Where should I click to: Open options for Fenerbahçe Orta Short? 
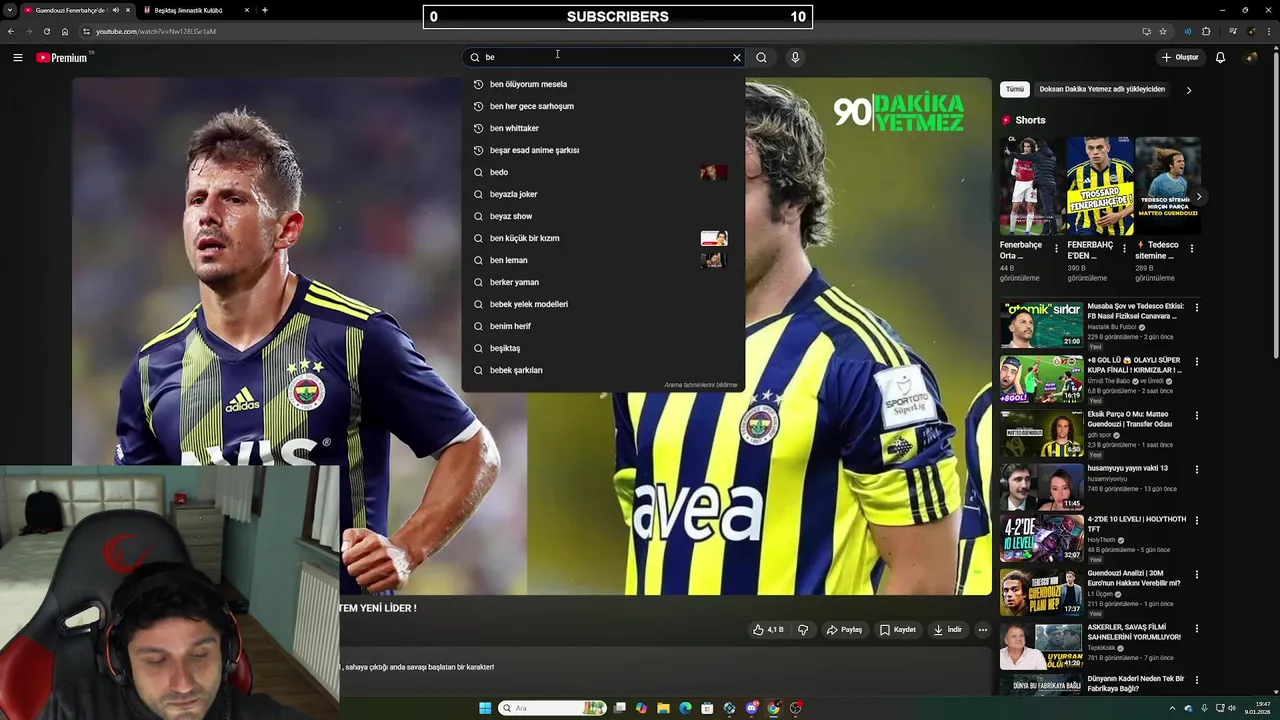click(x=1056, y=248)
